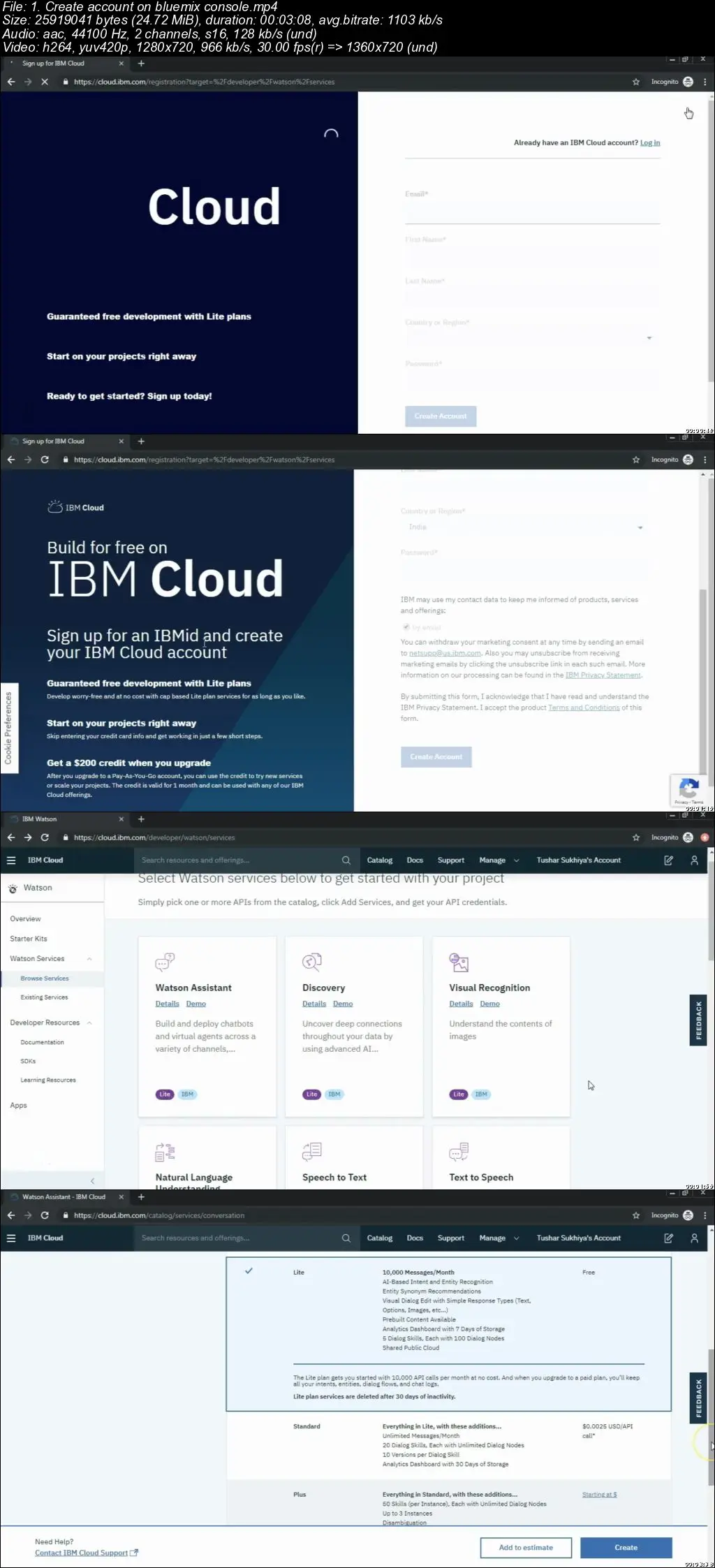Go back from the IBM Watson services page
The image size is (715, 1568).
10,837
